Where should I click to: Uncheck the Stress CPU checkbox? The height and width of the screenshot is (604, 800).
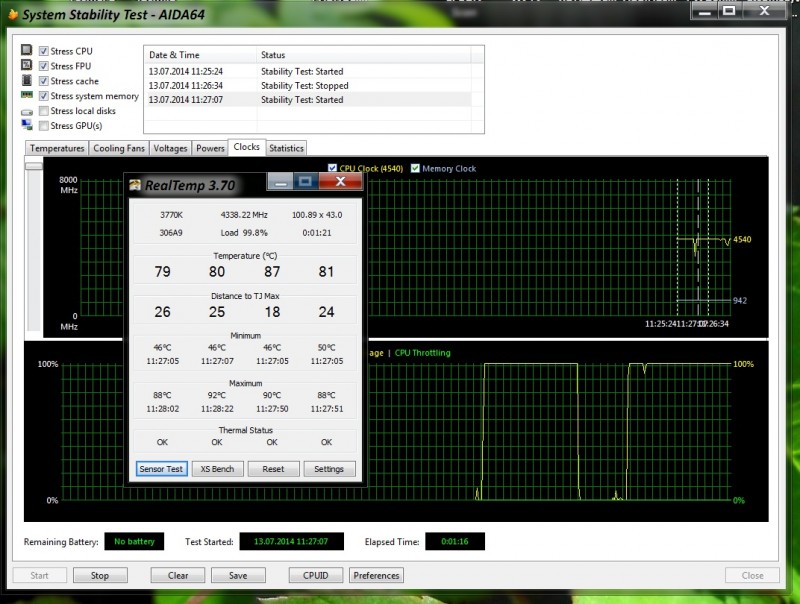pos(44,51)
